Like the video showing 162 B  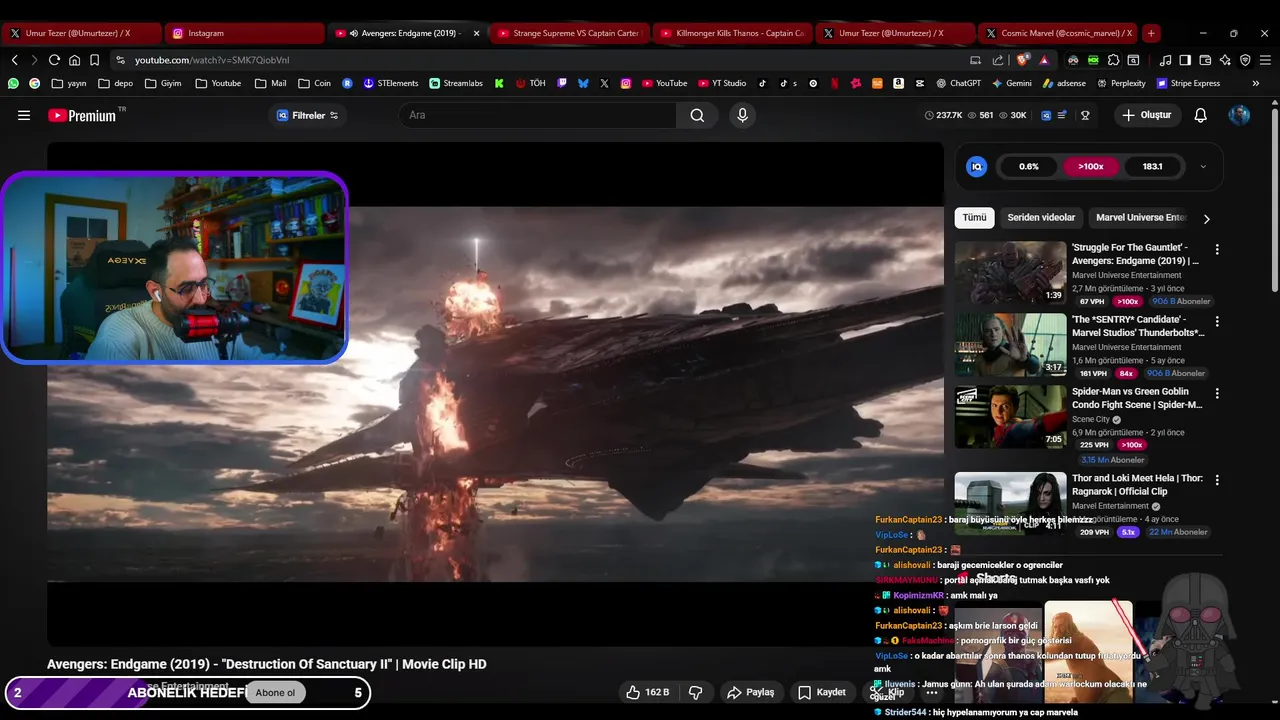pos(647,692)
